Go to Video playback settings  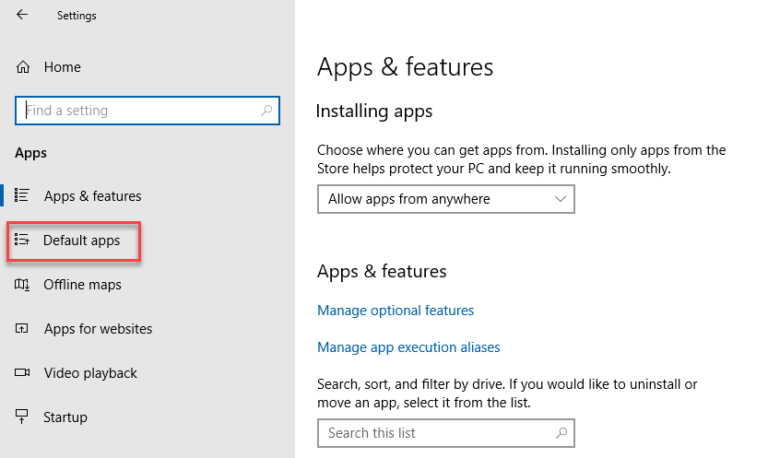(91, 373)
